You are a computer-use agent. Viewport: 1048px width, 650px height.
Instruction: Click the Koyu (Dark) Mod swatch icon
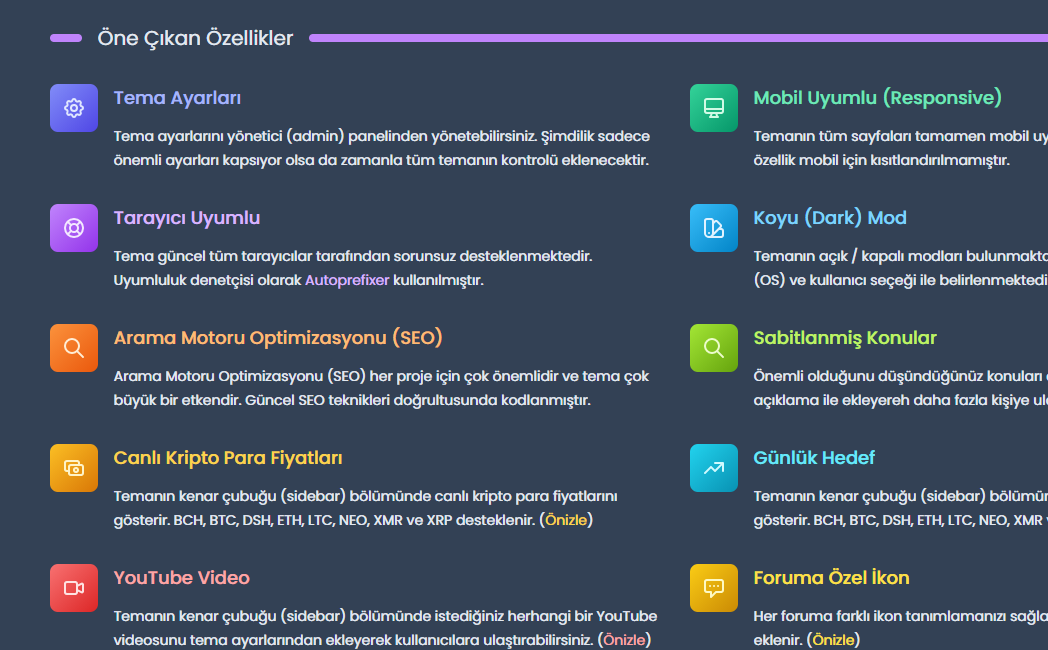(x=714, y=228)
